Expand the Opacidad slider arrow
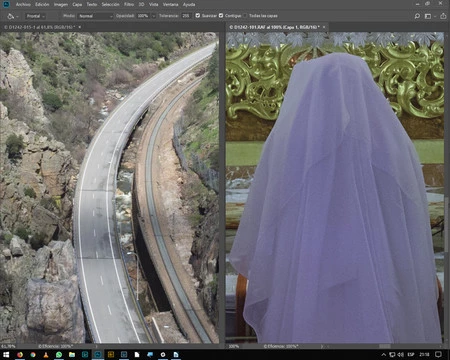The height and width of the screenshot is (360, 450). click(x=154, y=16)
